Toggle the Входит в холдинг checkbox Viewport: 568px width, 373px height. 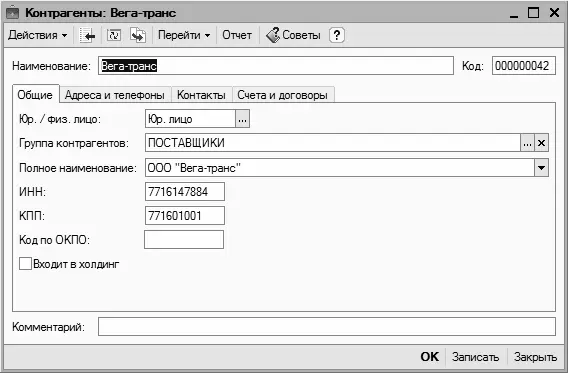[x=25, y=264]
